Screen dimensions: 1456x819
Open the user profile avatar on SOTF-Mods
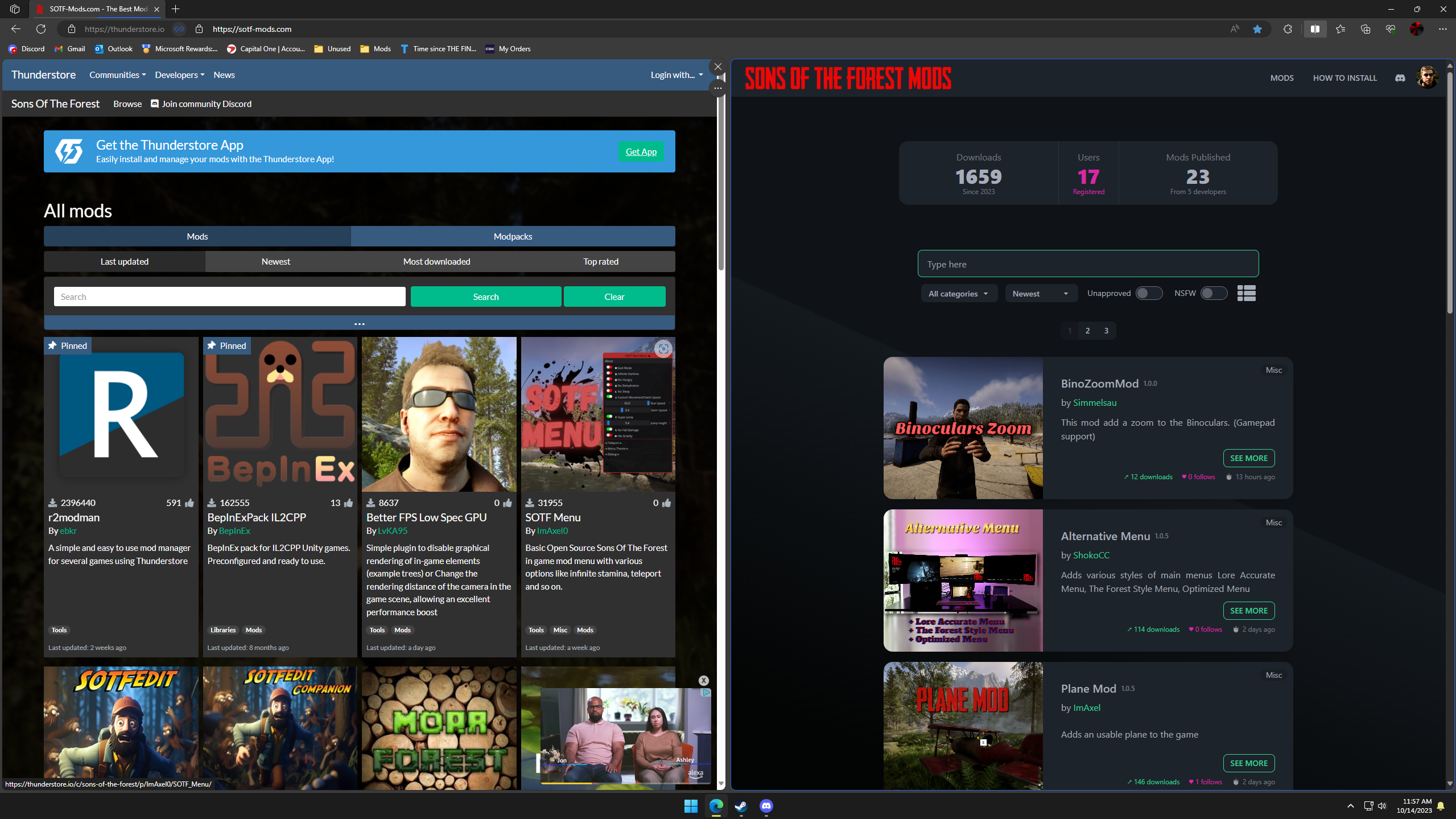click(x=1426, y=78)
